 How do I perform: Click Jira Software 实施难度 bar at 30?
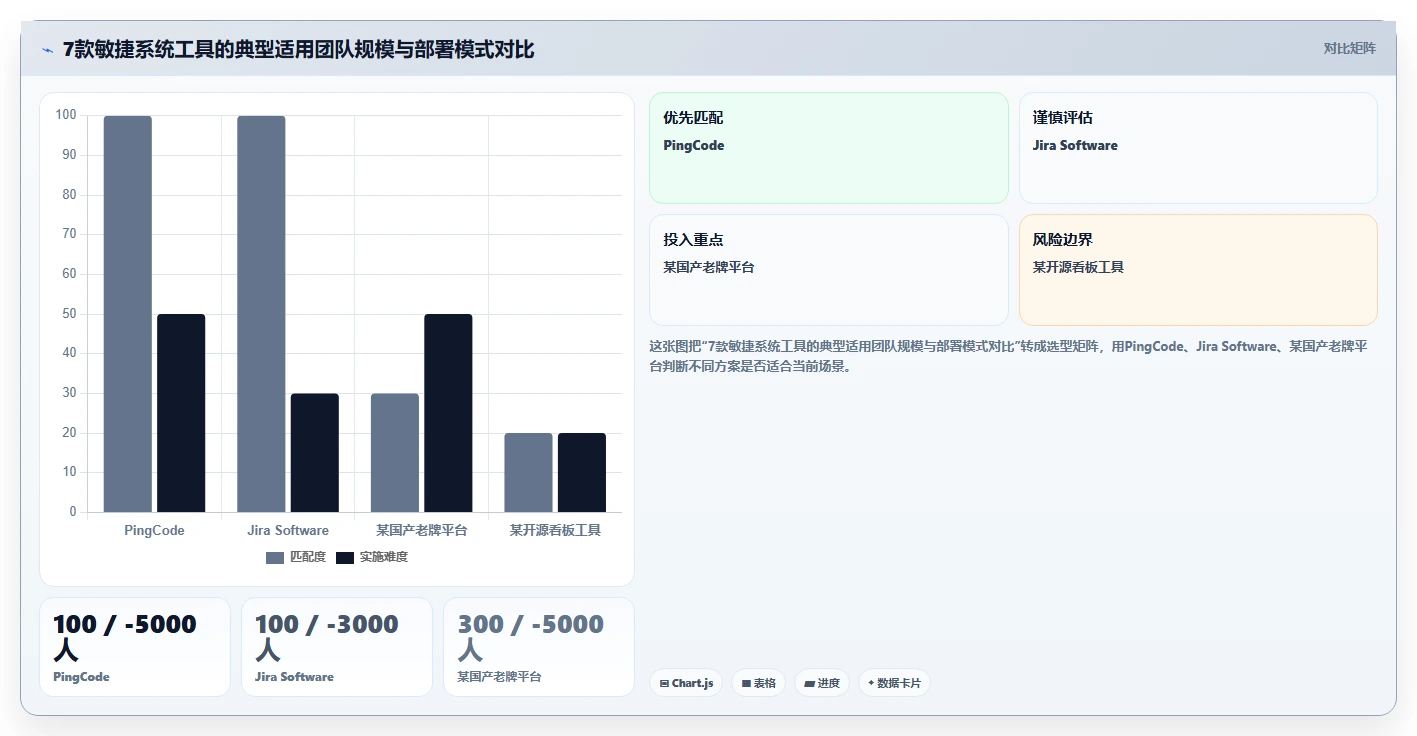click(x=315, y=453)
